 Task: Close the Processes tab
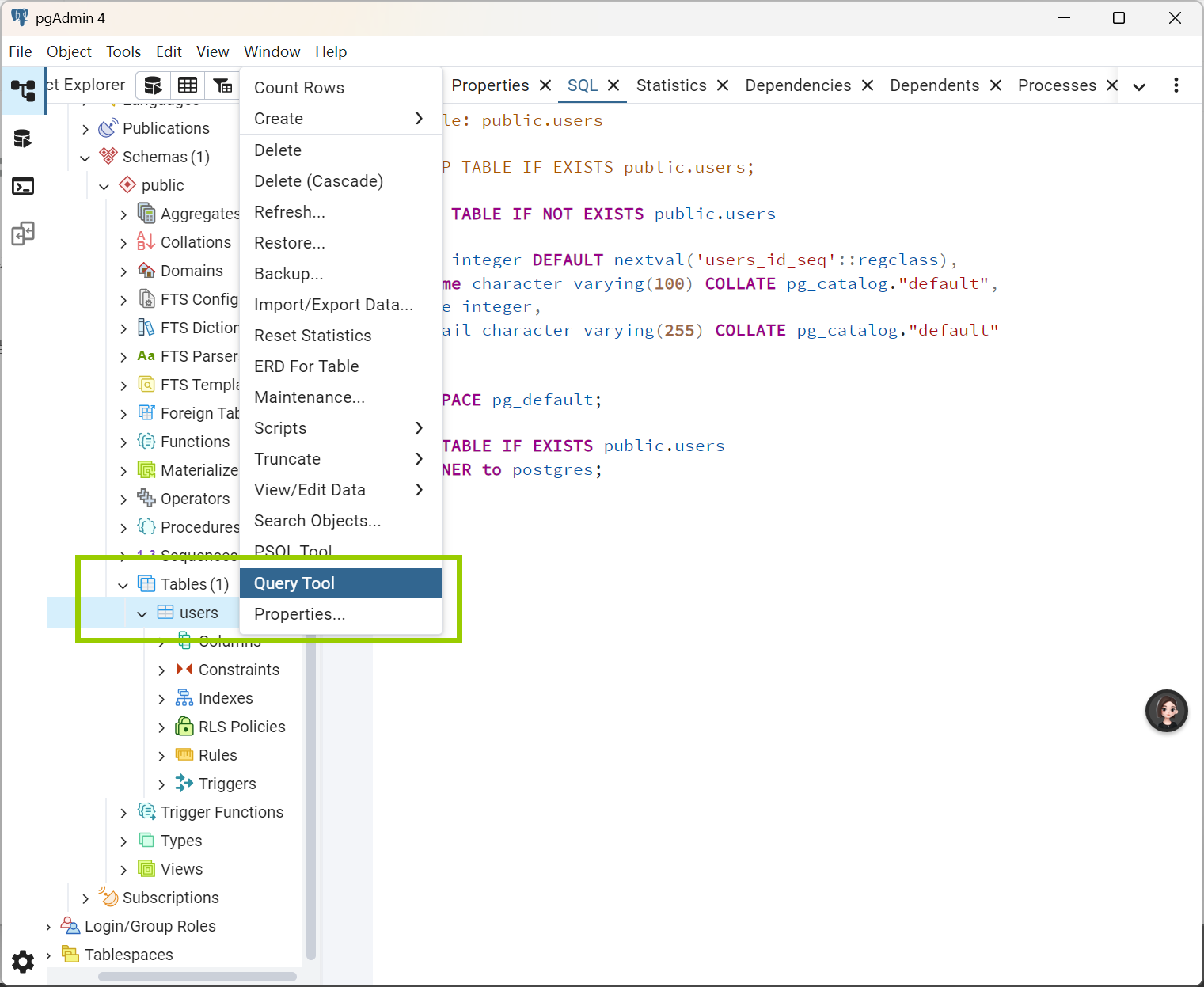(1112, 85)
